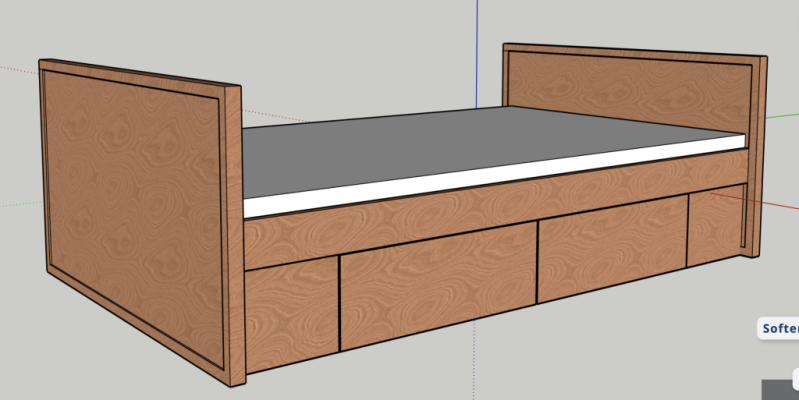Click the dark gray panel in bottom-right corner
Image resolution: width=799 pixels, height=400 pixels.
click(x=780, y=390)
